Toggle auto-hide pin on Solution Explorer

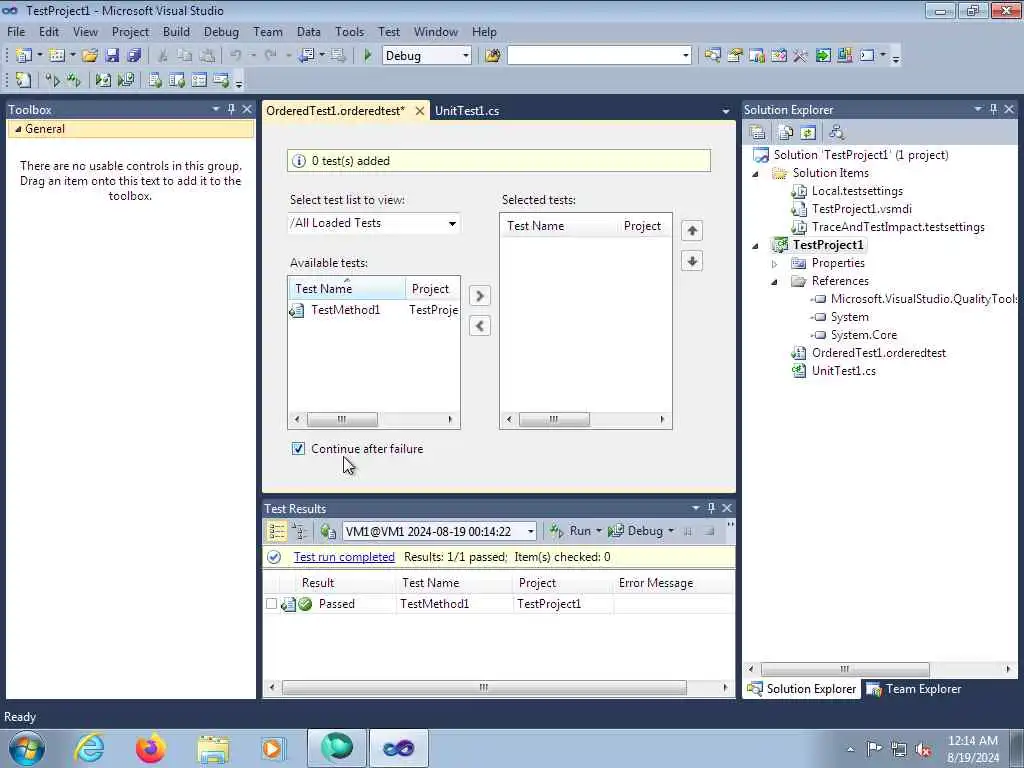point(993,109)
